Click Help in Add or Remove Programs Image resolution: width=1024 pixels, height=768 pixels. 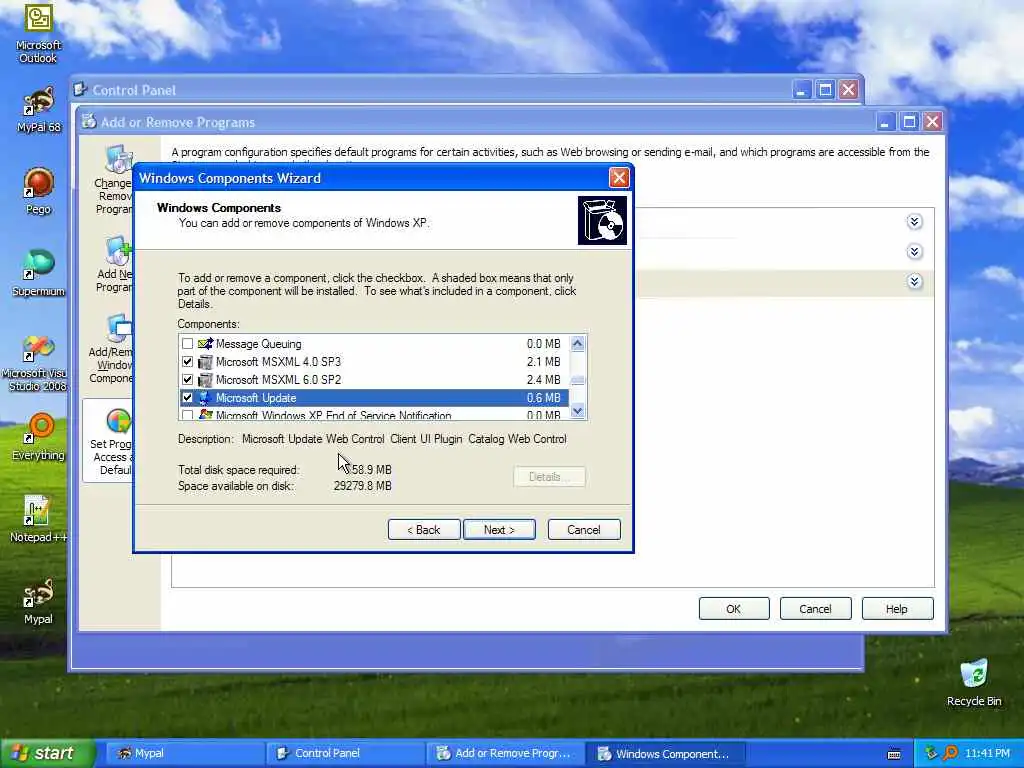click(x=897, y=609)
